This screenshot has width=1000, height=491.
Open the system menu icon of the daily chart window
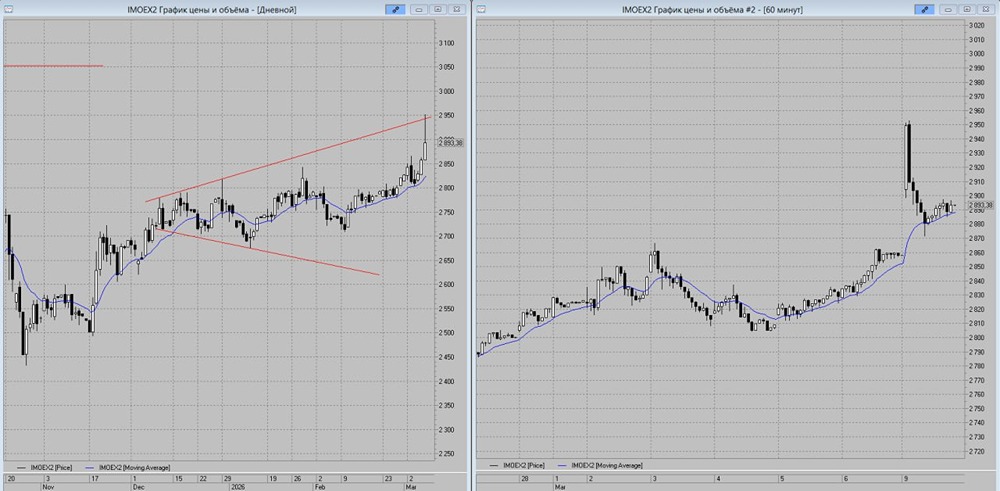[8, 10]
